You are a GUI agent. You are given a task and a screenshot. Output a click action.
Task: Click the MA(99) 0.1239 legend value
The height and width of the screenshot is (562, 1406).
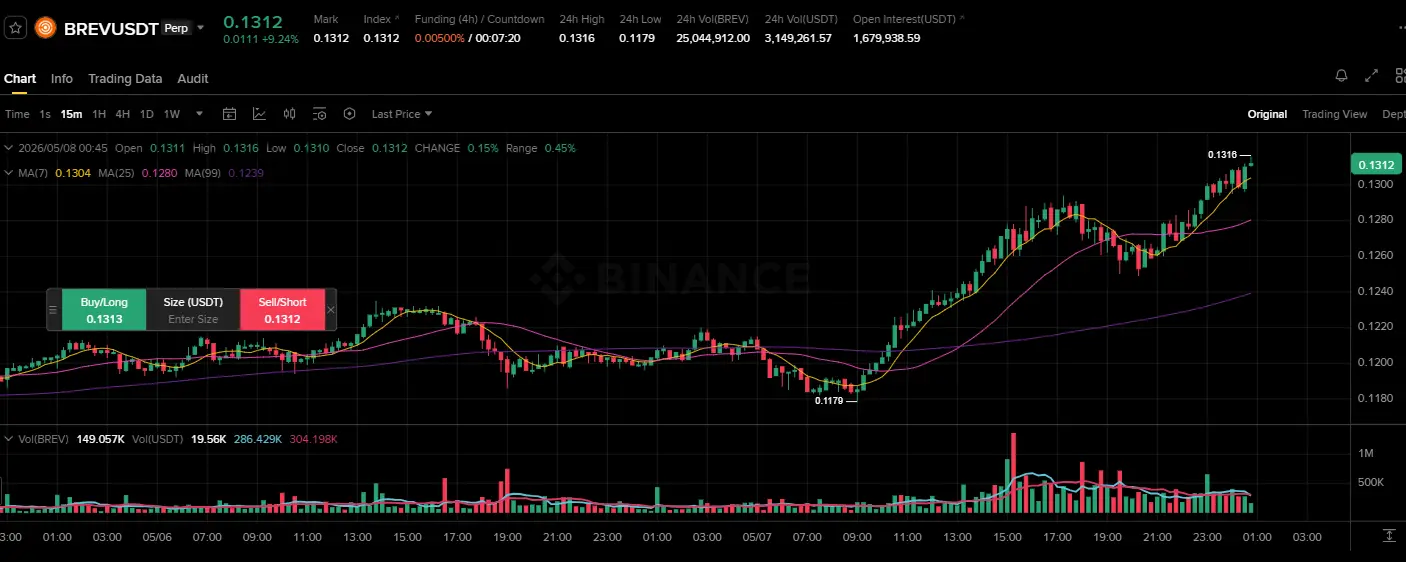pyautogui.click(x=246, y=173)
